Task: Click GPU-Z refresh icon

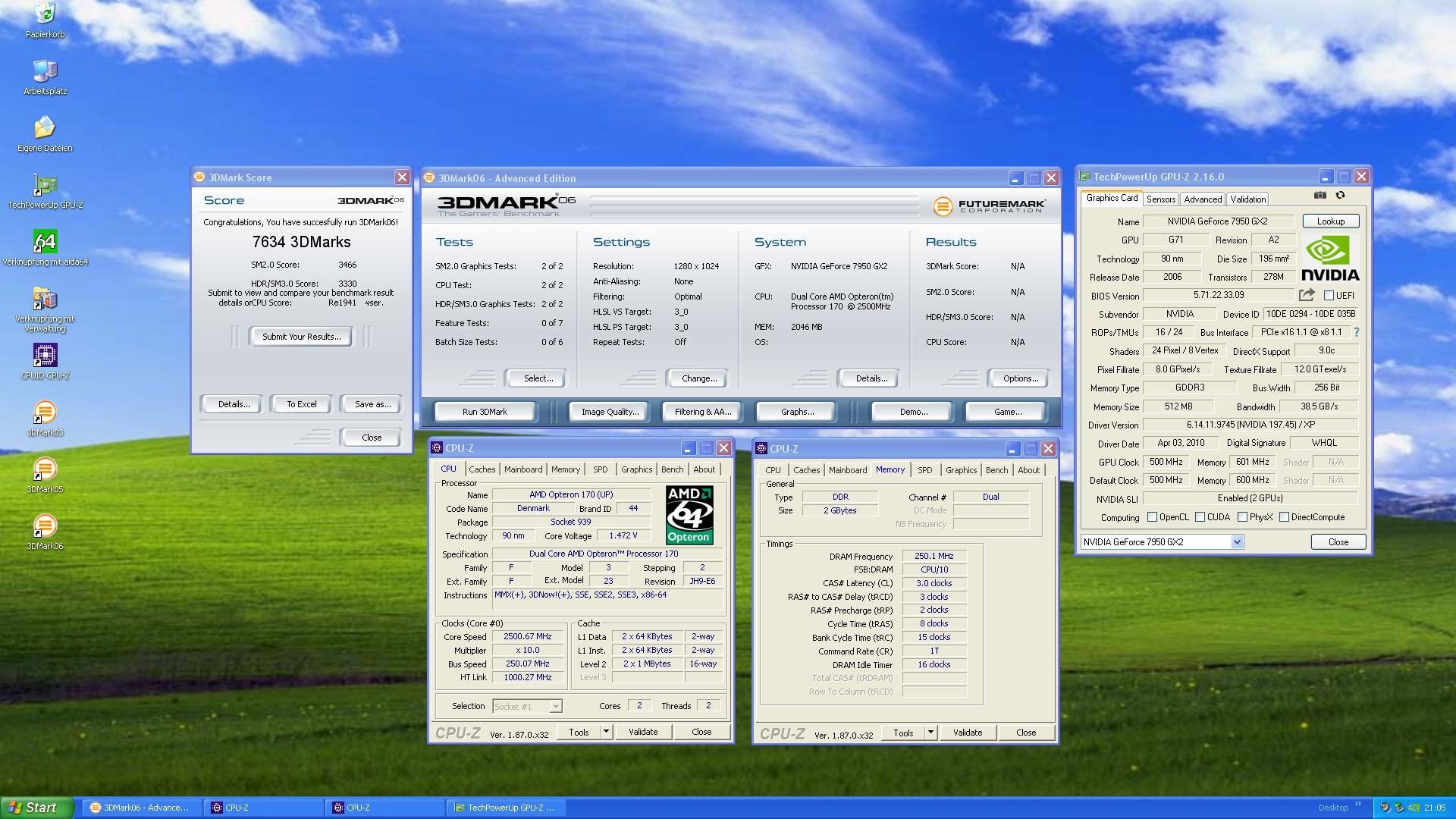Action: 1340,196
